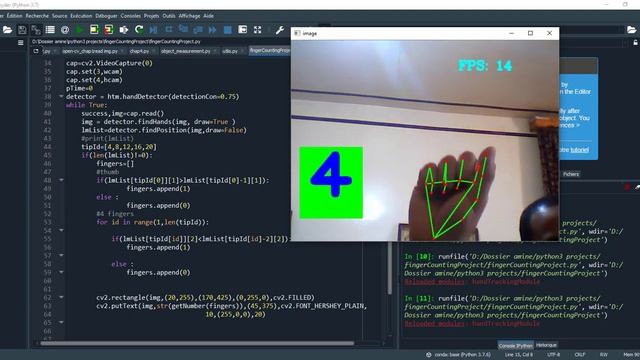Open a file with the folder toolbar icon

(x=7, y=29)
